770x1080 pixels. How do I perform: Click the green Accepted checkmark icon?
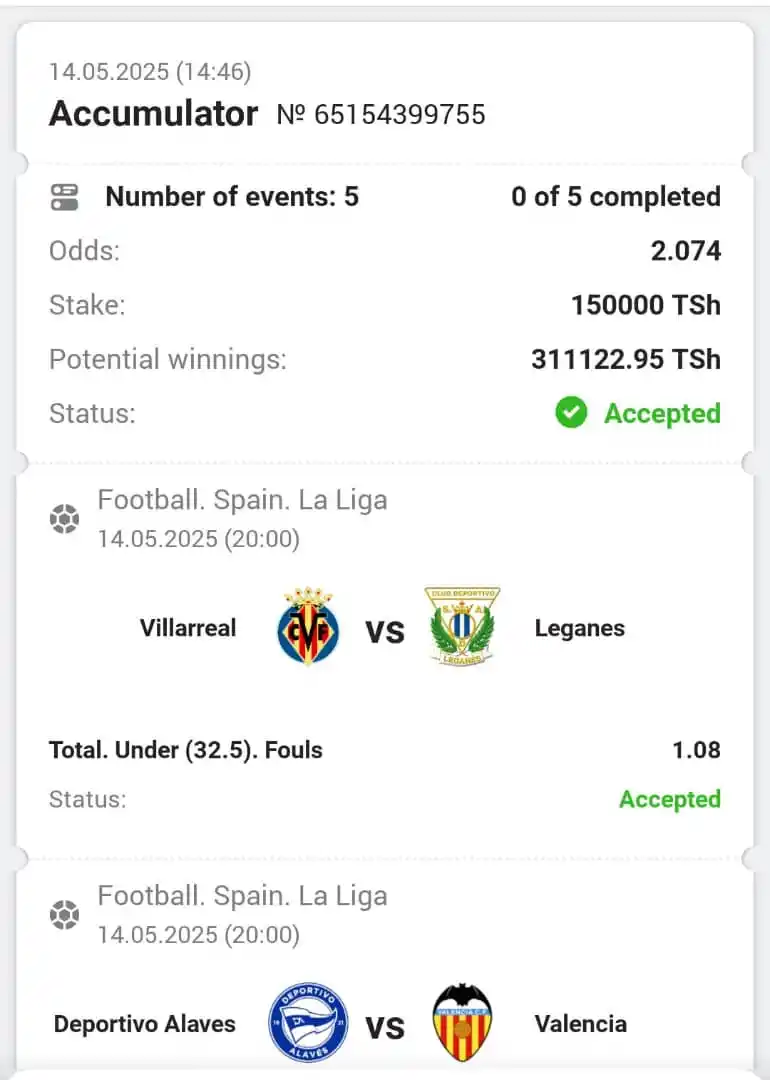[x=571, y=413]
